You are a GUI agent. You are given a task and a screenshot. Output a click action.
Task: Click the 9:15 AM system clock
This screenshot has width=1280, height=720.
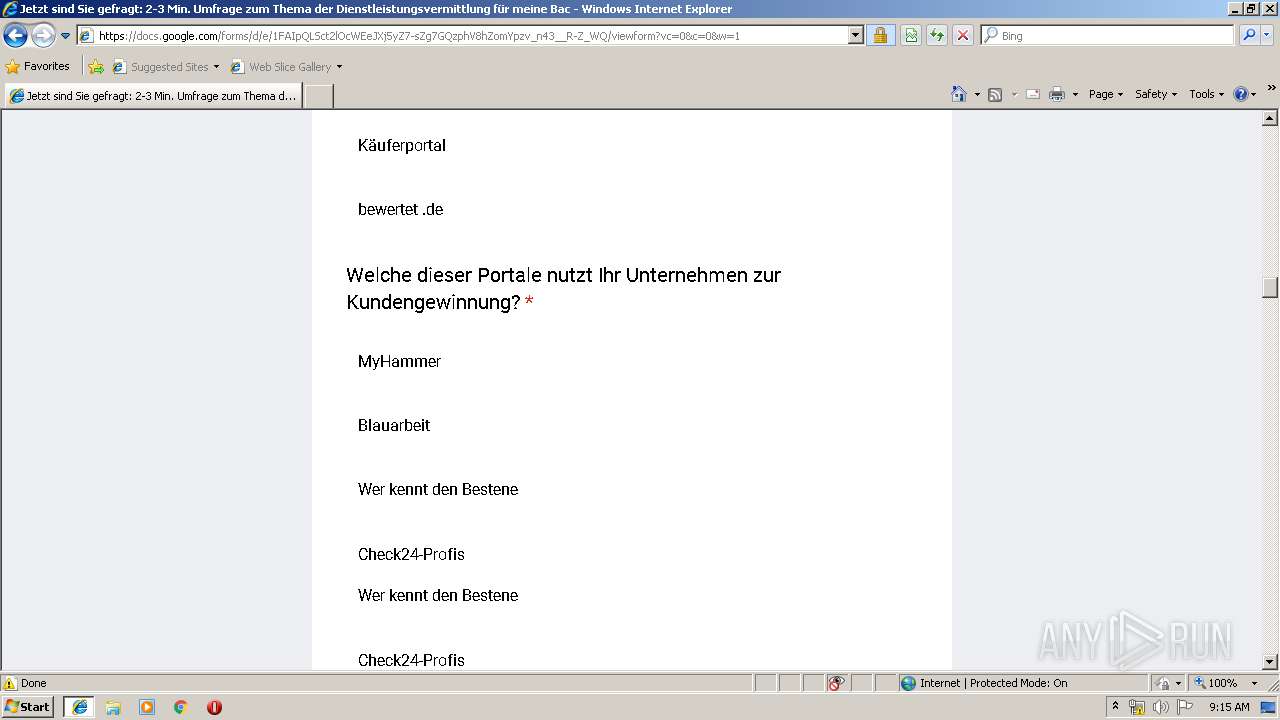(1229, 707)
